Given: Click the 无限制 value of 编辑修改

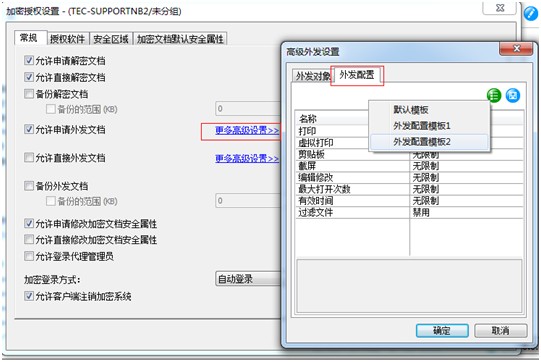Looking at the screenshot, I should (426, 177).
